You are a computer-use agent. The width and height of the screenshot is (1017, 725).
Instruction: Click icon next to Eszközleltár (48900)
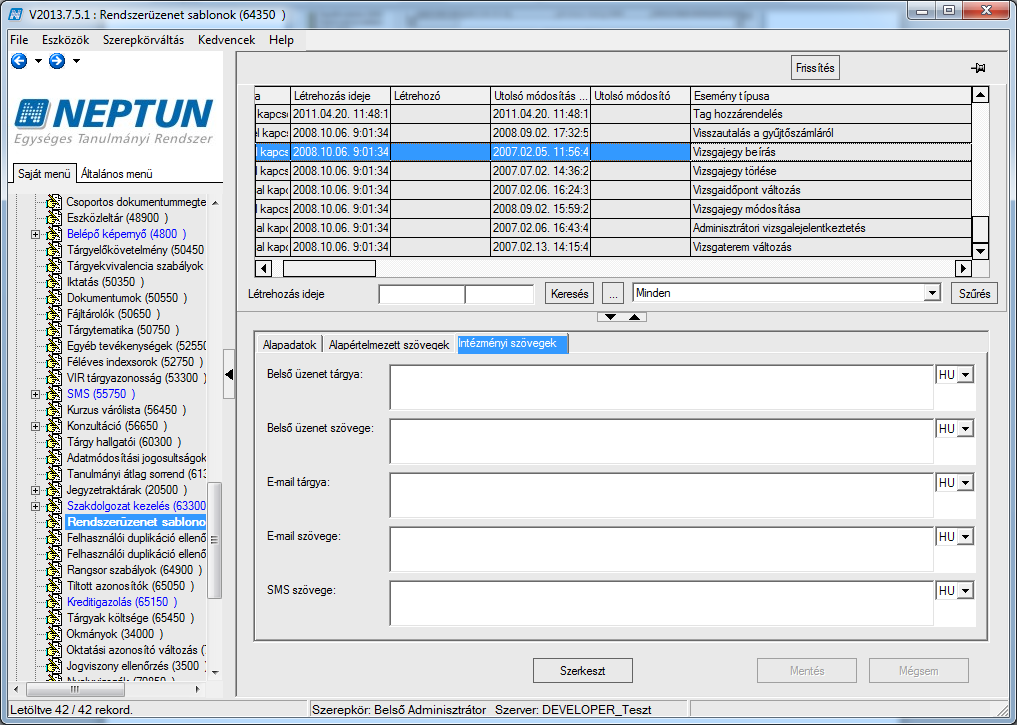pyautogui.click(x=54, y=218)
